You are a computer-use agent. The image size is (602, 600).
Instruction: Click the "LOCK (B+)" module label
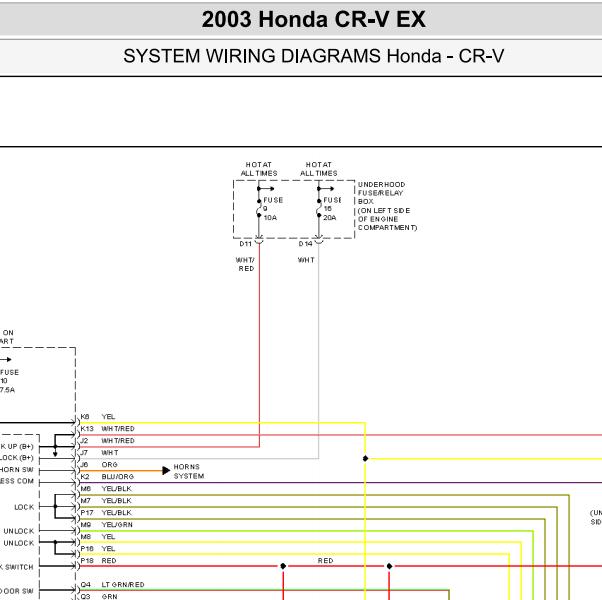click(17, 458)
